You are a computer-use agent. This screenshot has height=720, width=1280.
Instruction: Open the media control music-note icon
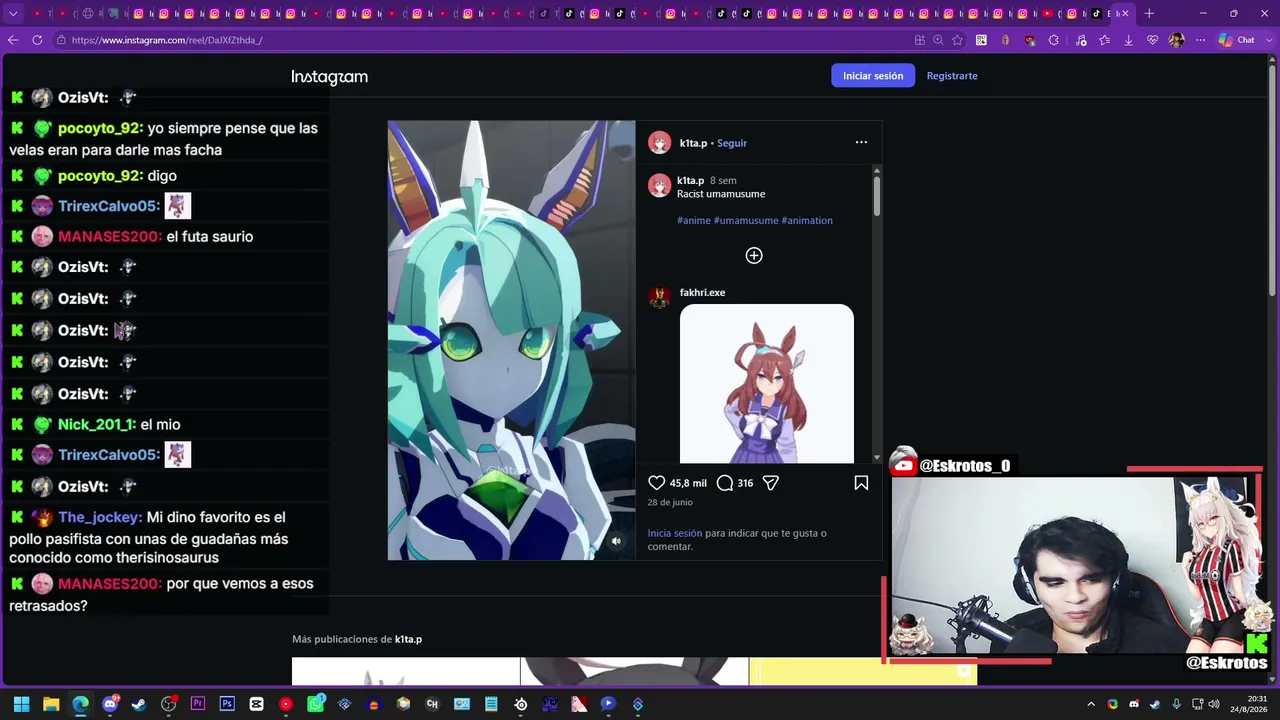pyautogui.click(x=1081, y=40)
